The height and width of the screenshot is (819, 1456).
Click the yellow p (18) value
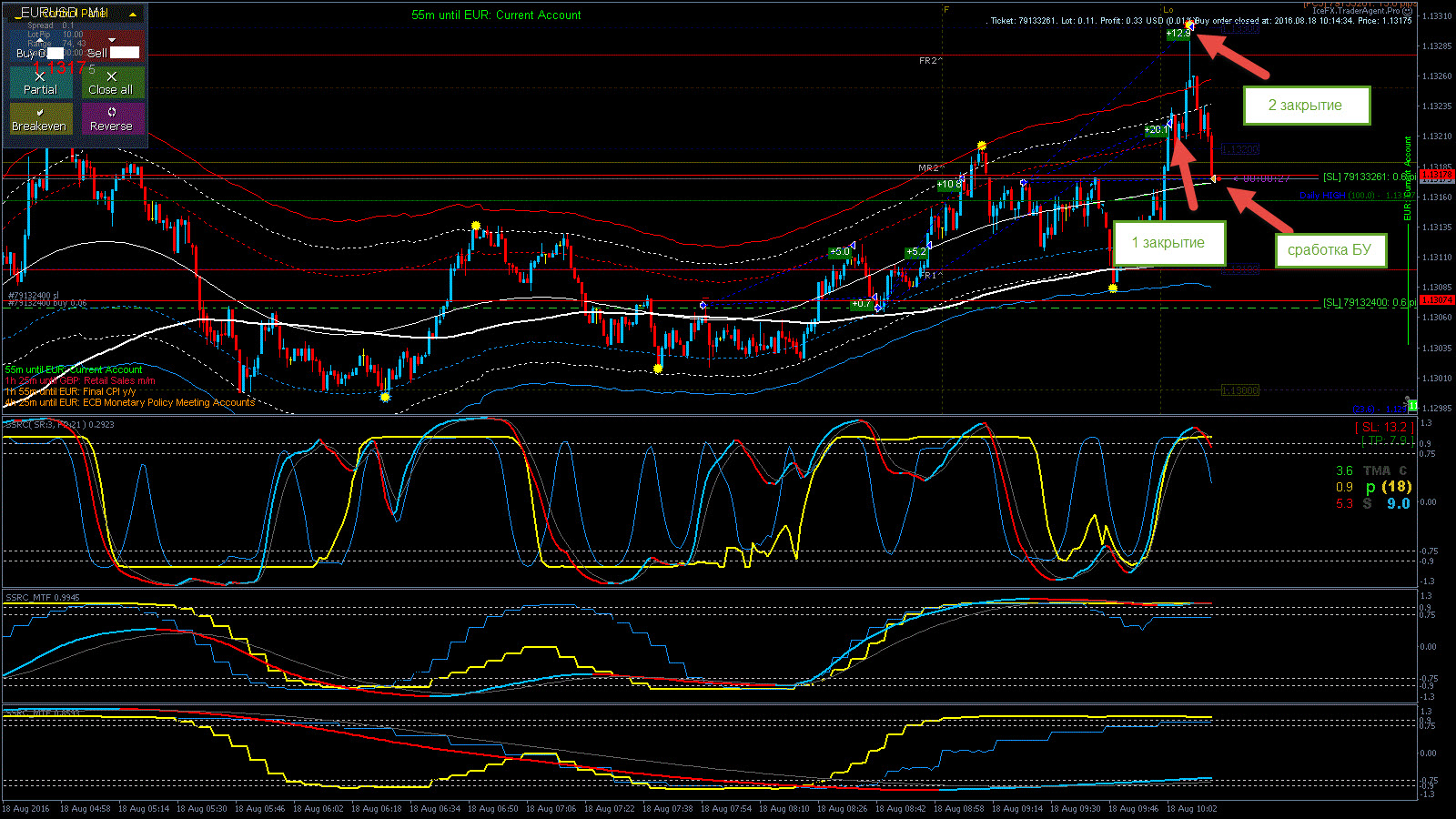point(1389,487)
